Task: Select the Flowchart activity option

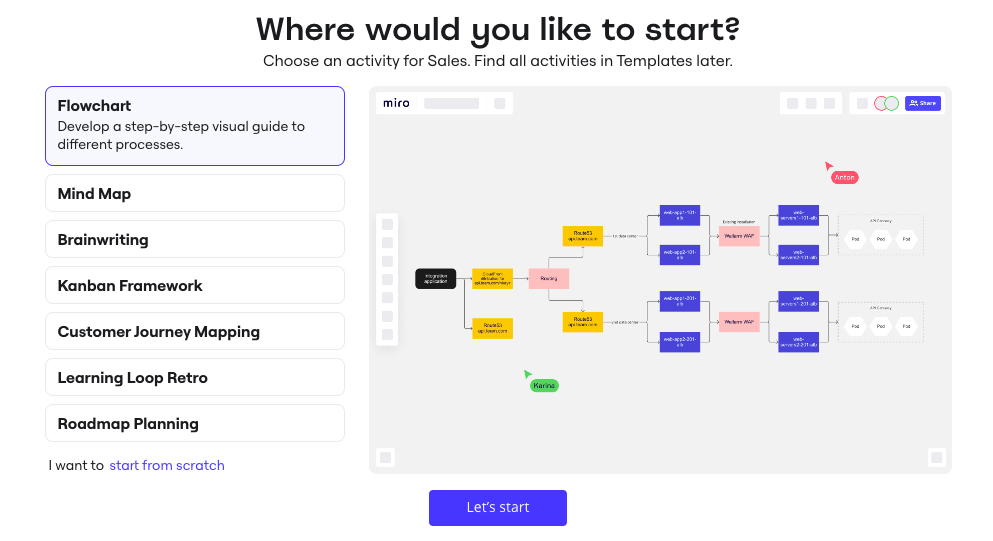Action: [195, 126]
